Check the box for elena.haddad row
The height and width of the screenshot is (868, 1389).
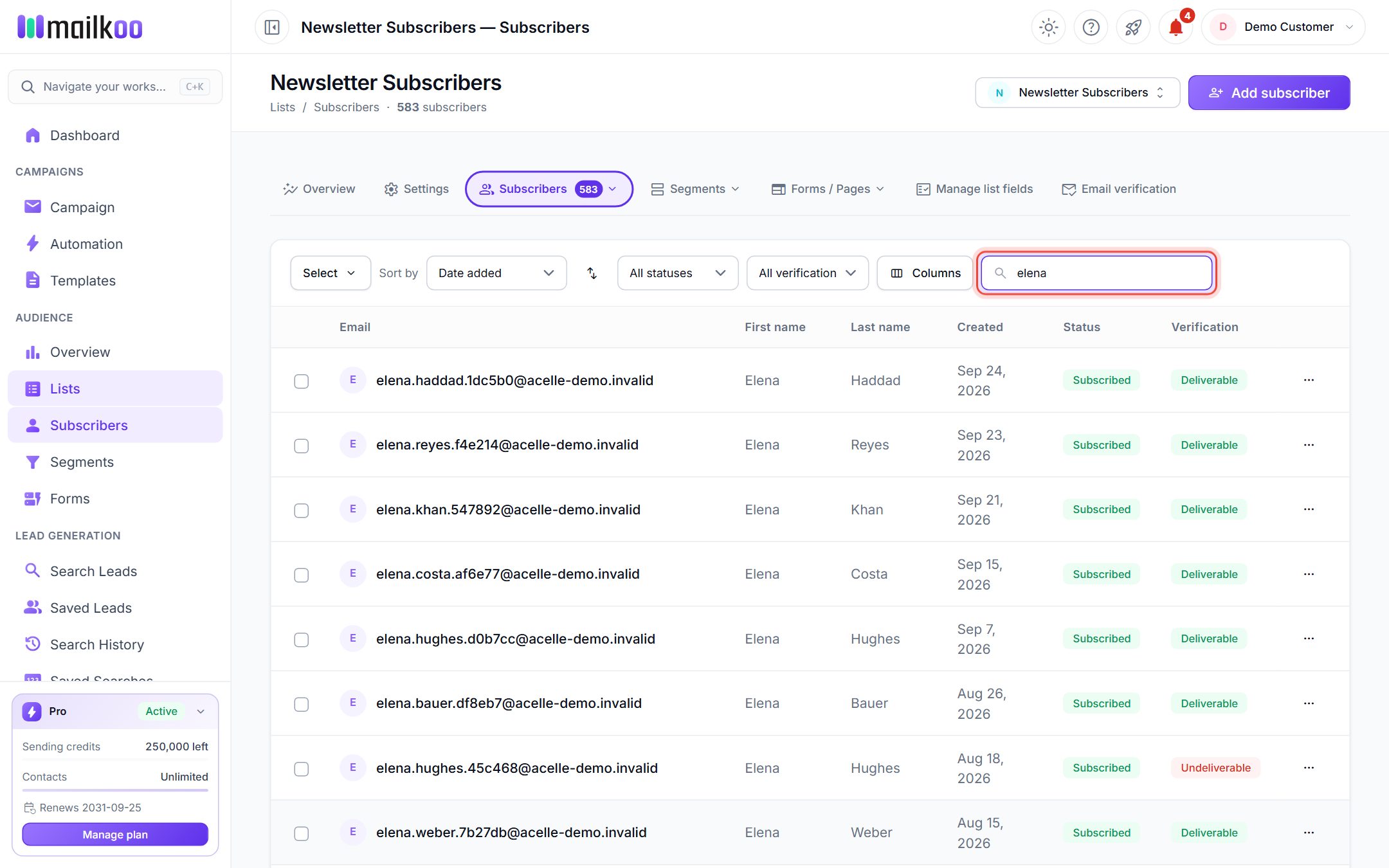pos(301,381)
